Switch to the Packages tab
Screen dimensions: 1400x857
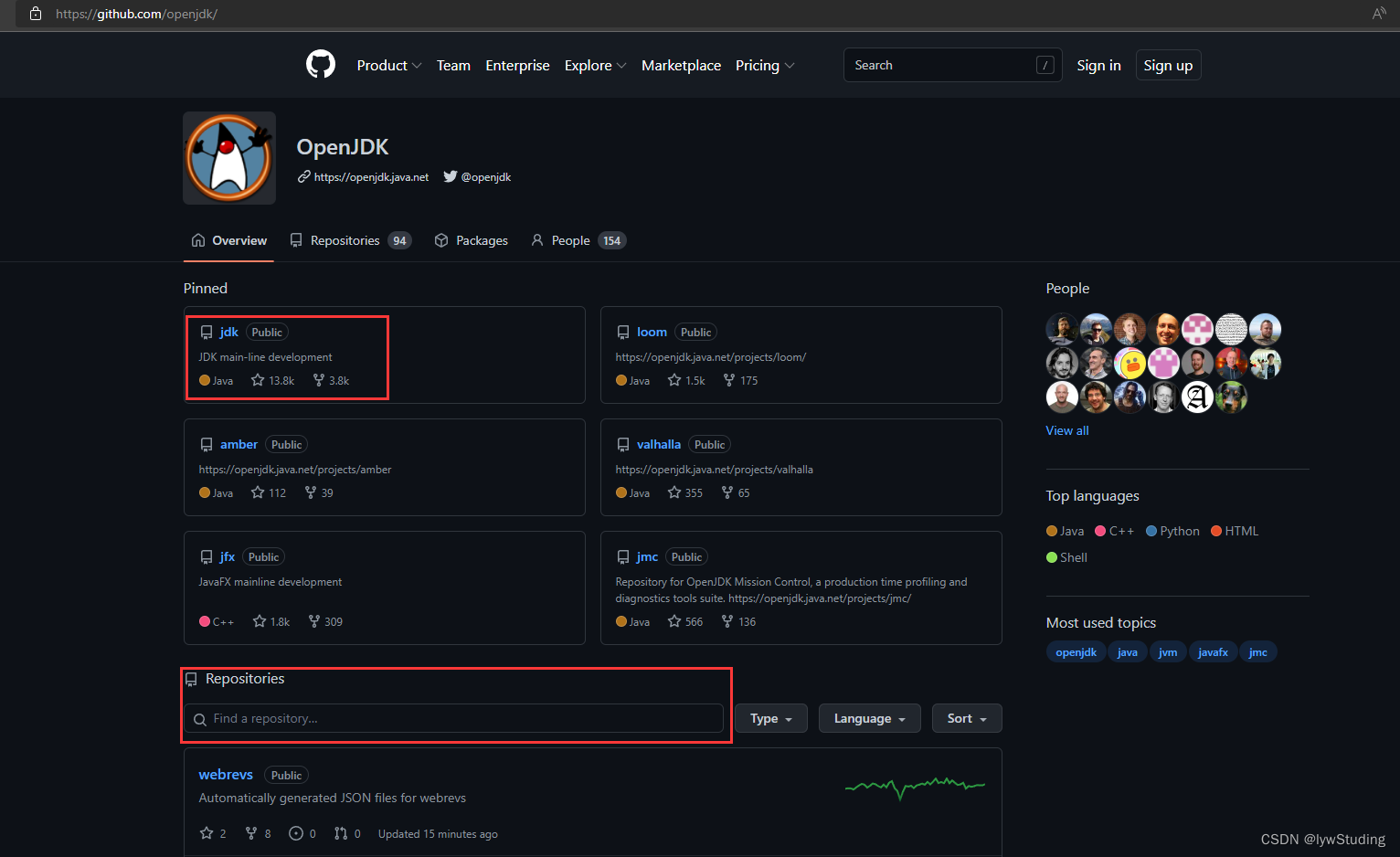[x=472, y=240]
